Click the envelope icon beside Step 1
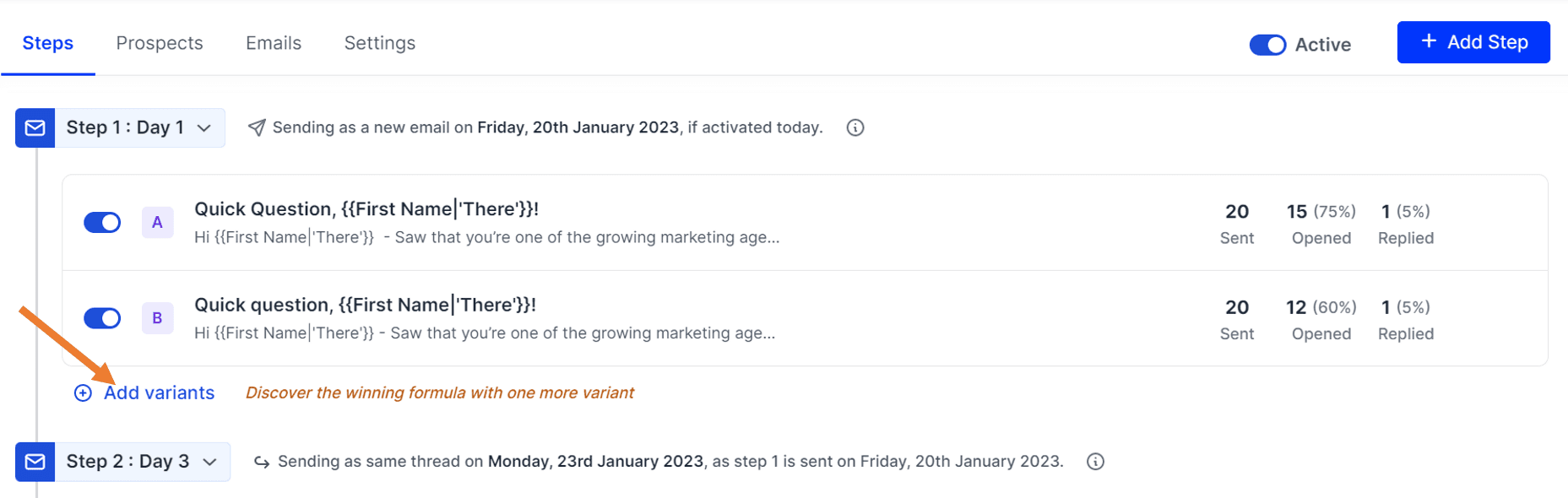Viewport: 1568px width, 498px height. (35, 127)
